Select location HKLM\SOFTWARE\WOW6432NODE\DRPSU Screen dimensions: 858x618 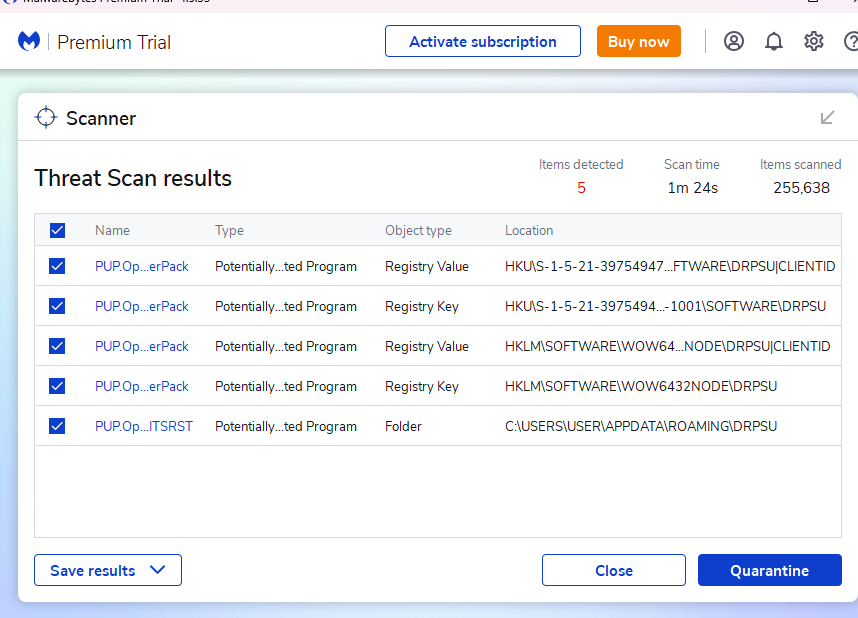(x=641, y=386)
